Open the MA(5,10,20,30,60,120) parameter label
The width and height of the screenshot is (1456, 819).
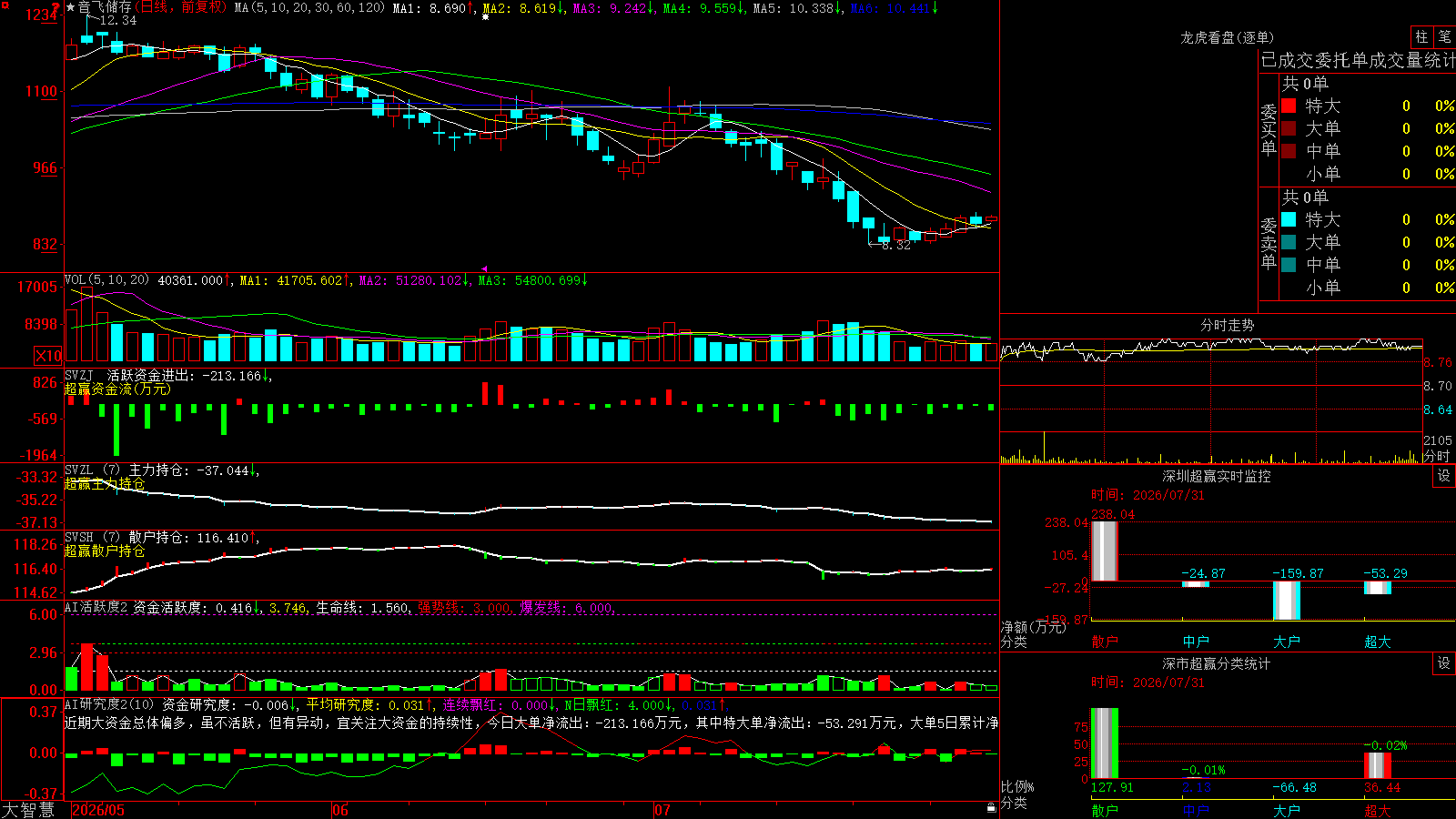(x=309, y=7)
